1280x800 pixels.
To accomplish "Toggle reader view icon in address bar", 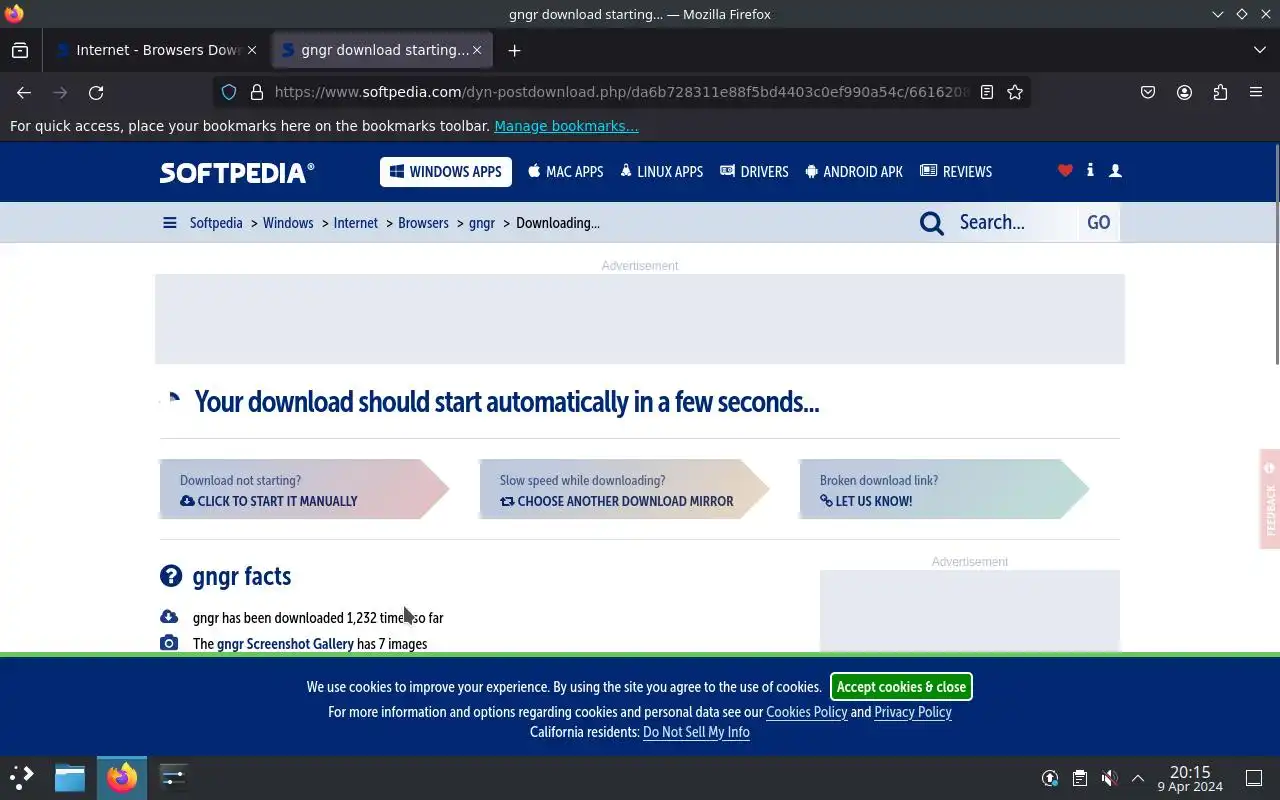I will coord(987,92).
